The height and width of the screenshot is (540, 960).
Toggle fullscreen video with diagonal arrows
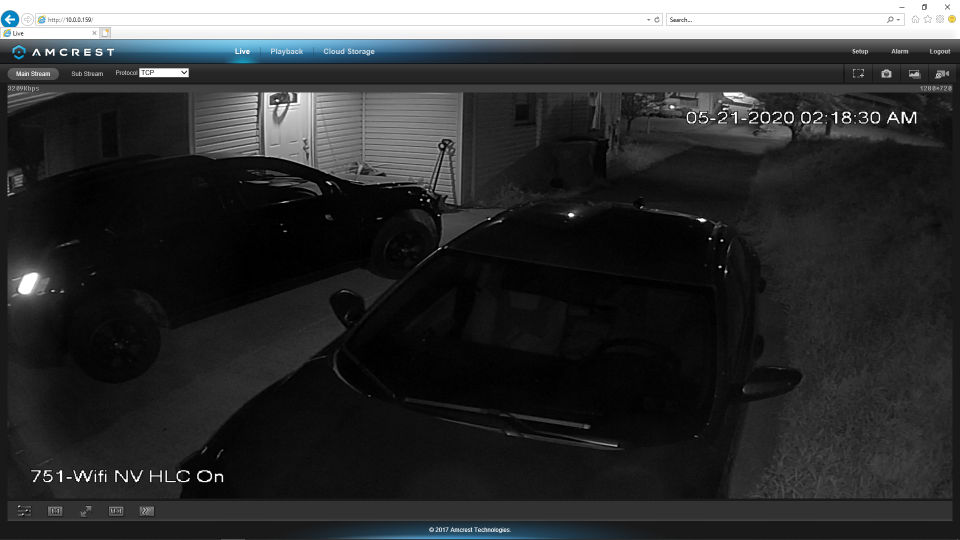click(x=86, y=511)
